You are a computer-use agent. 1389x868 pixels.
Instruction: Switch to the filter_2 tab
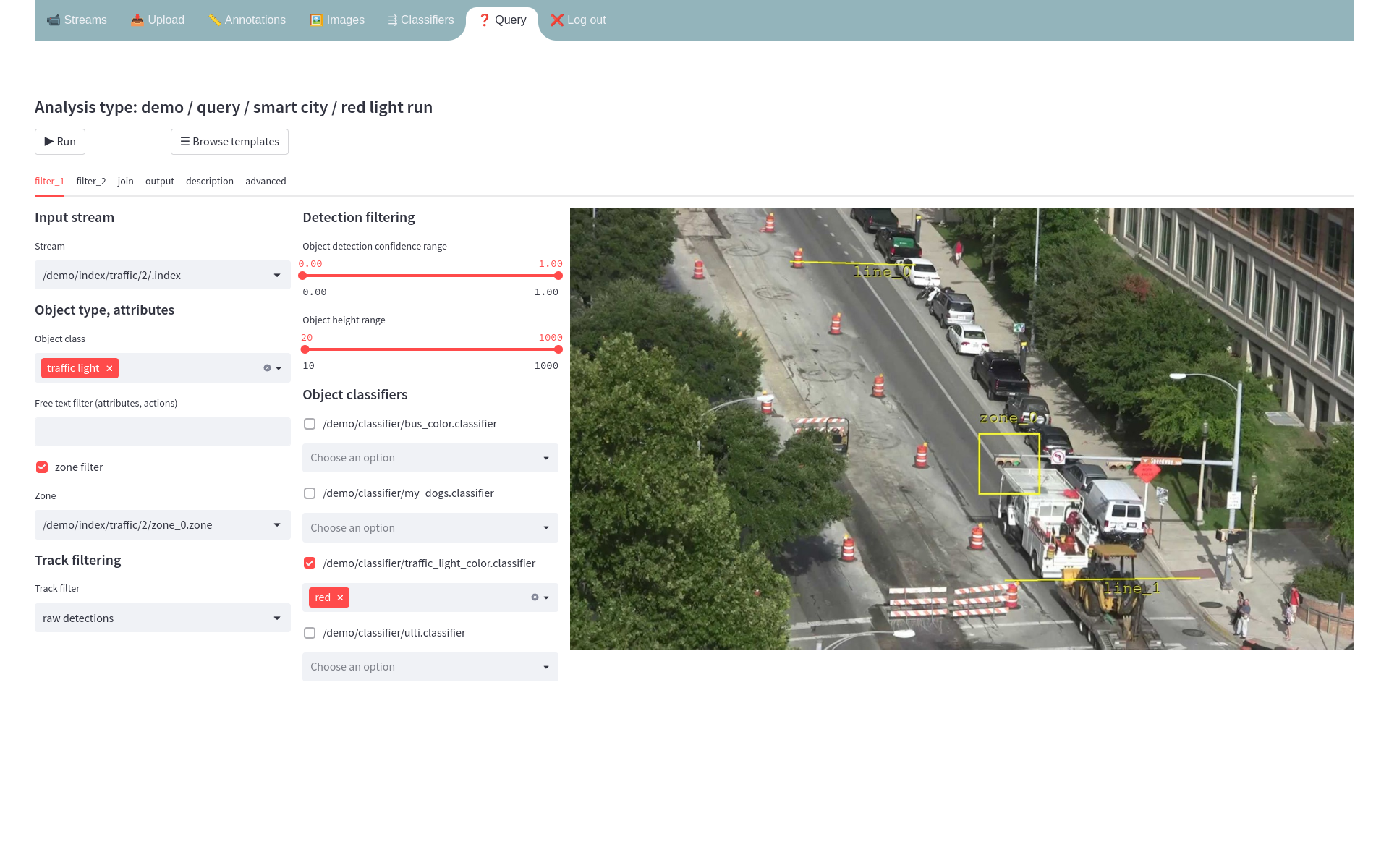point(90,181)
